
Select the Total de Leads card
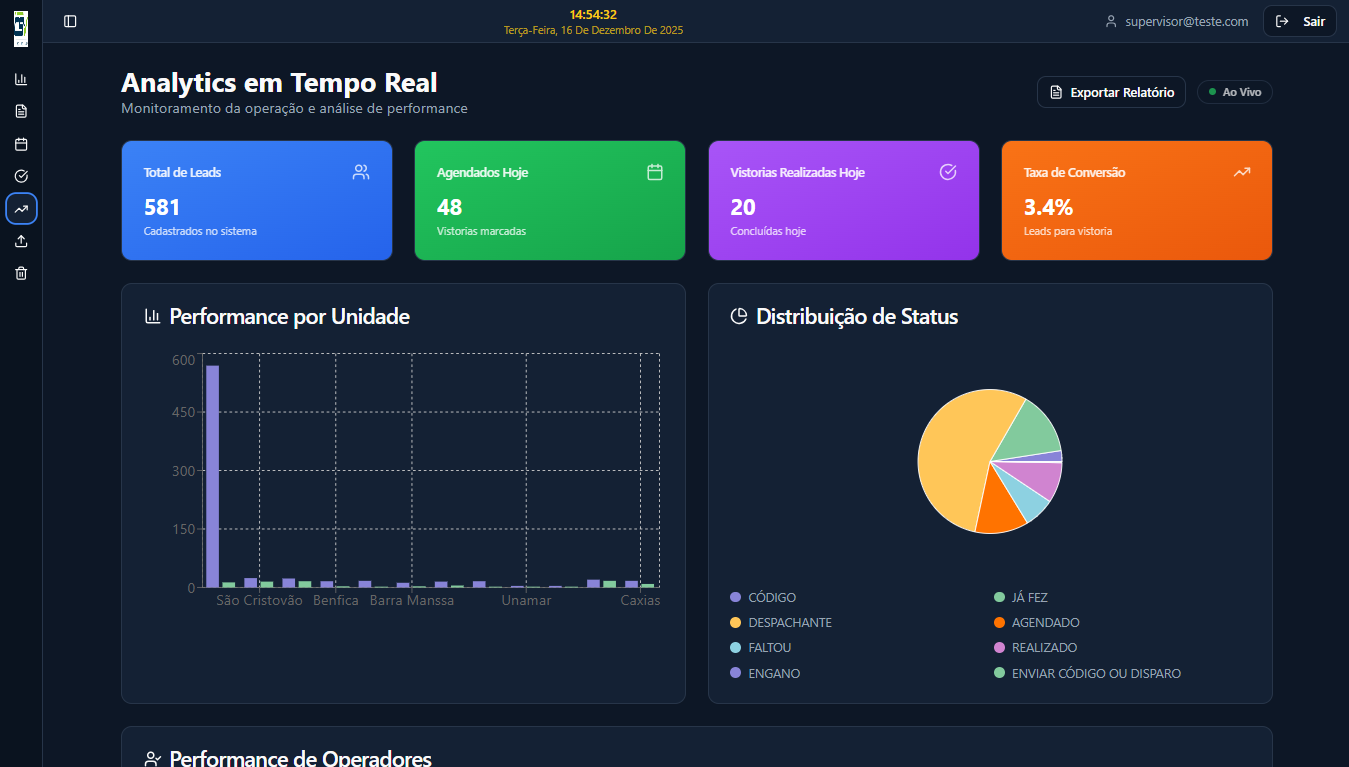[x=256, y=200]
